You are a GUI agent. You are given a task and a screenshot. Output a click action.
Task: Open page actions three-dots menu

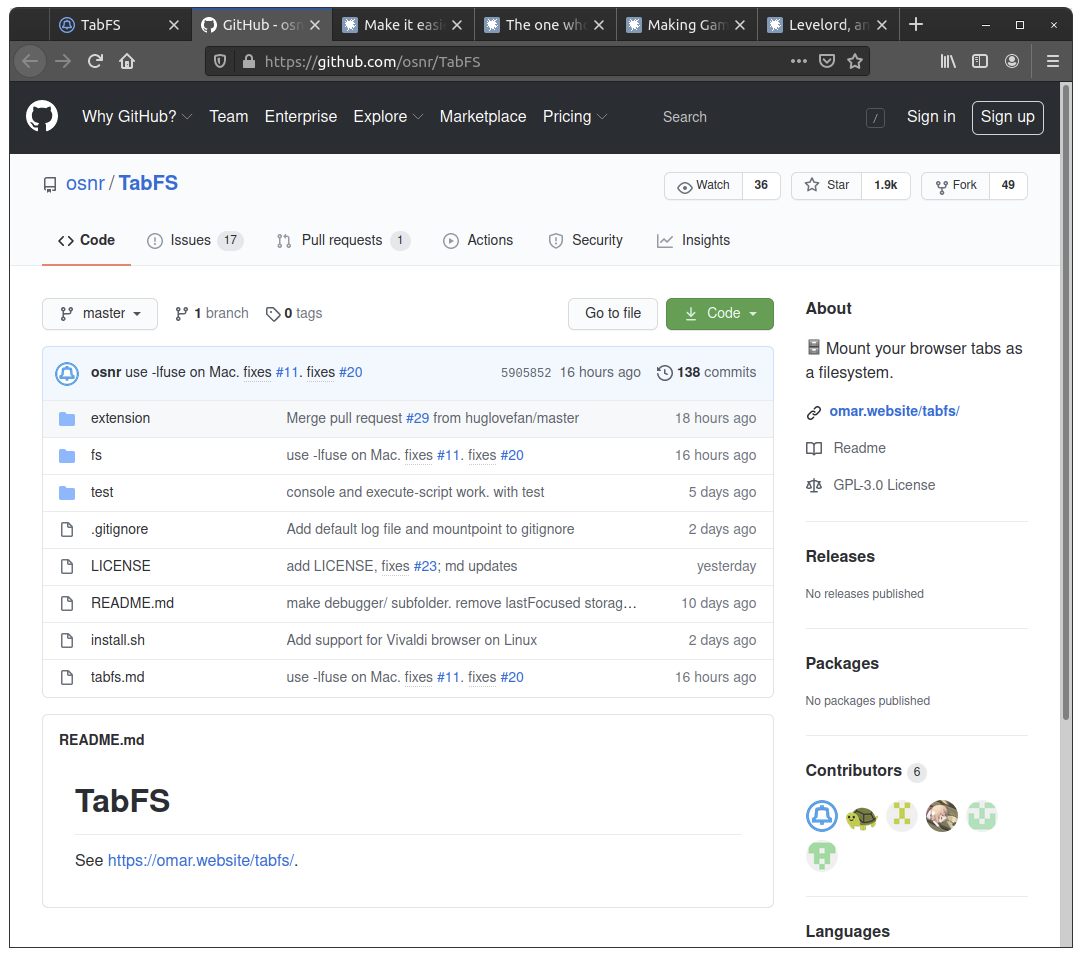tap(798, 61)
